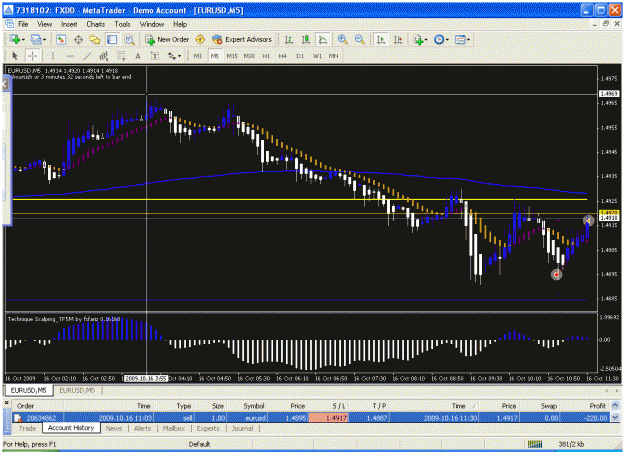Select the order 20634862 row

[311, 418]
